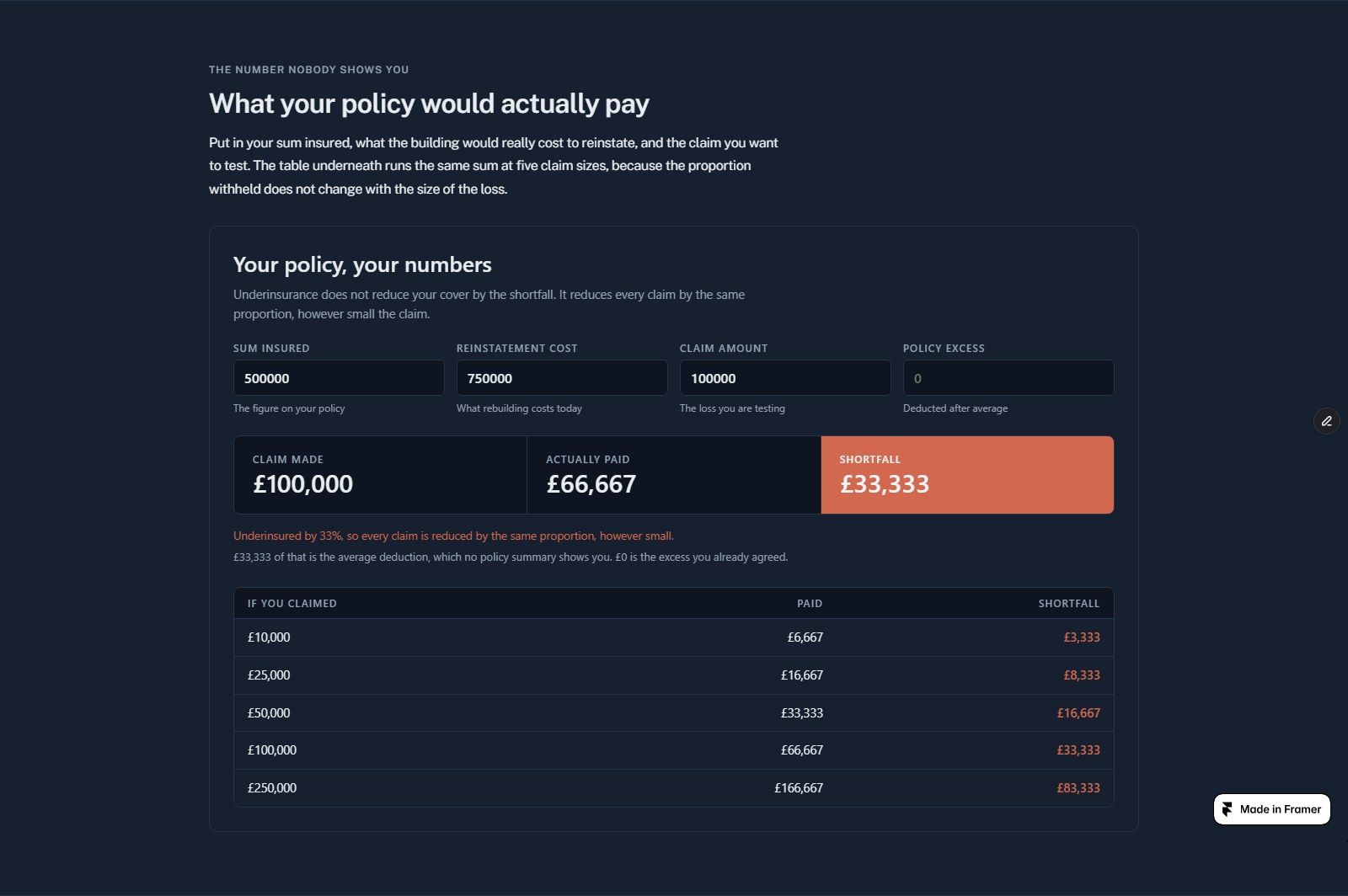Select the orange Shortfall £33,333 card
This screenshot has height=896, width=1348.
point(967,475)
